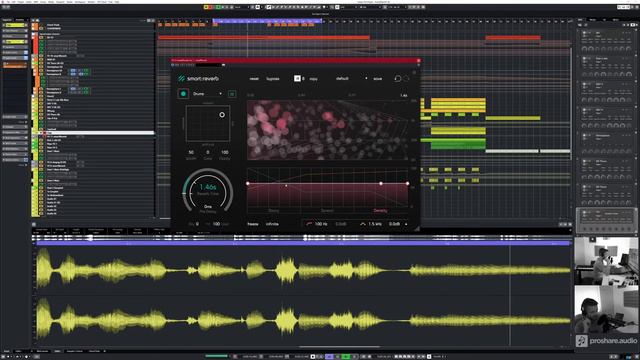Click the undo arrow in smart:reverb header
Image resolution: width=640 pixels, height=360 pixels.
click(x=398, y=78)
